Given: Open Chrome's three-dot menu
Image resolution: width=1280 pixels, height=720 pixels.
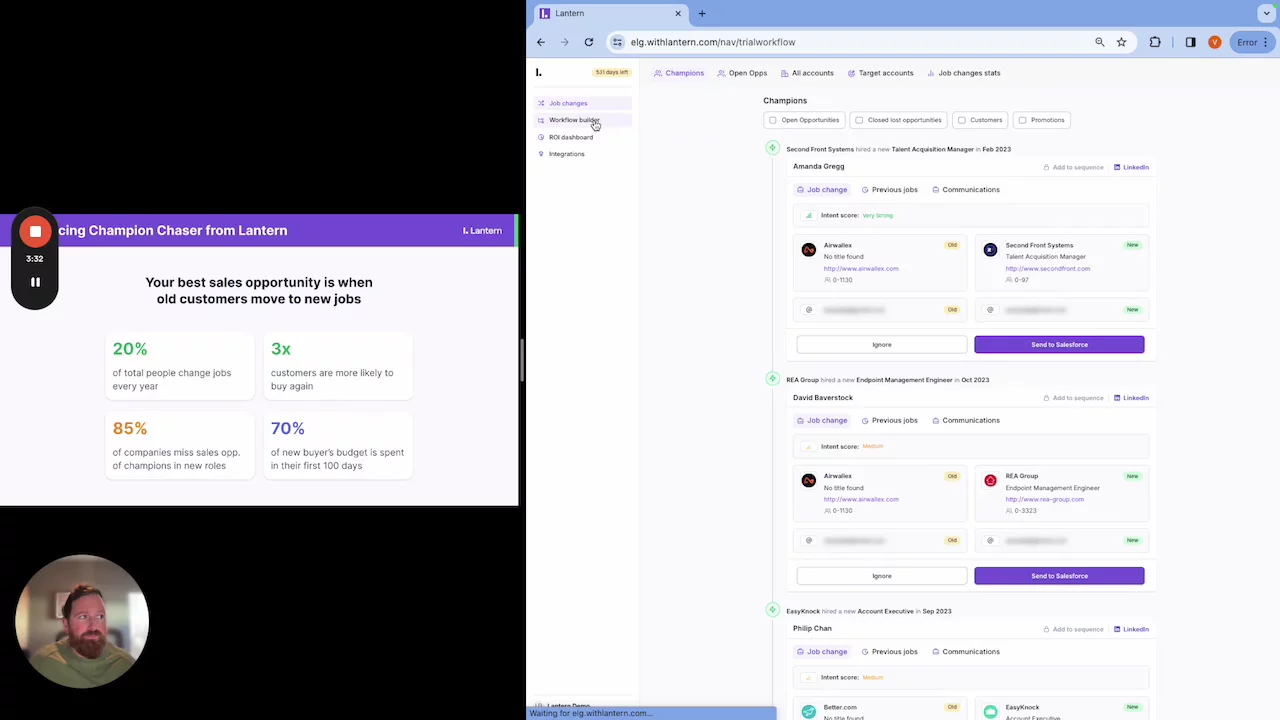Looking at the screenshot, I should 1267,42.
